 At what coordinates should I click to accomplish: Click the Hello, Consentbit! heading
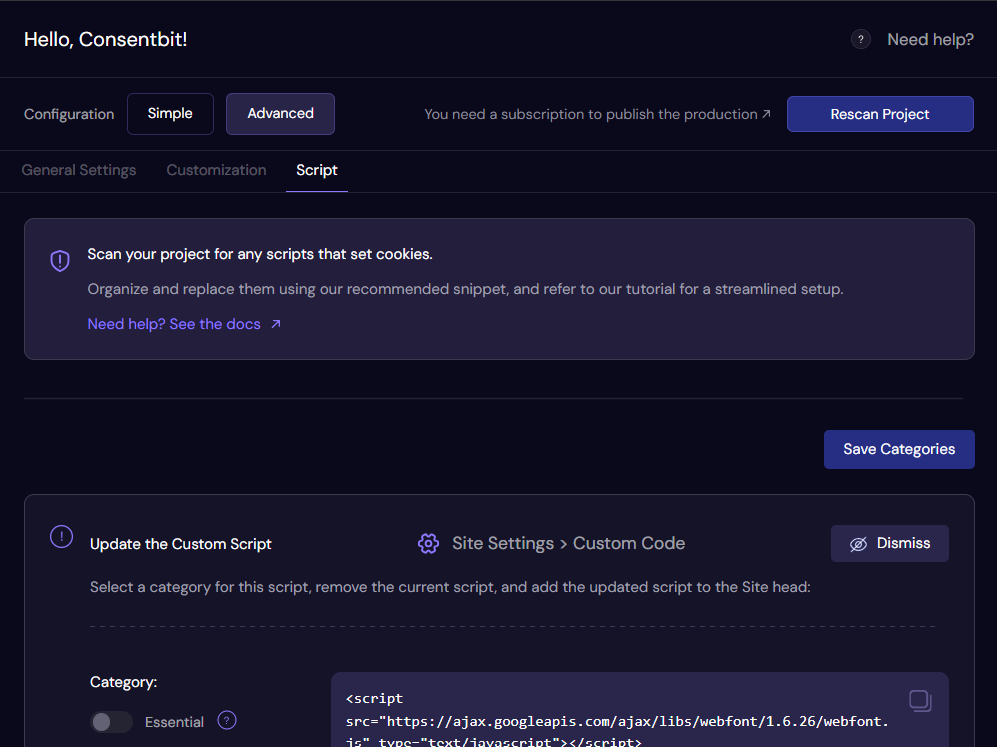[x=106, y=39]
